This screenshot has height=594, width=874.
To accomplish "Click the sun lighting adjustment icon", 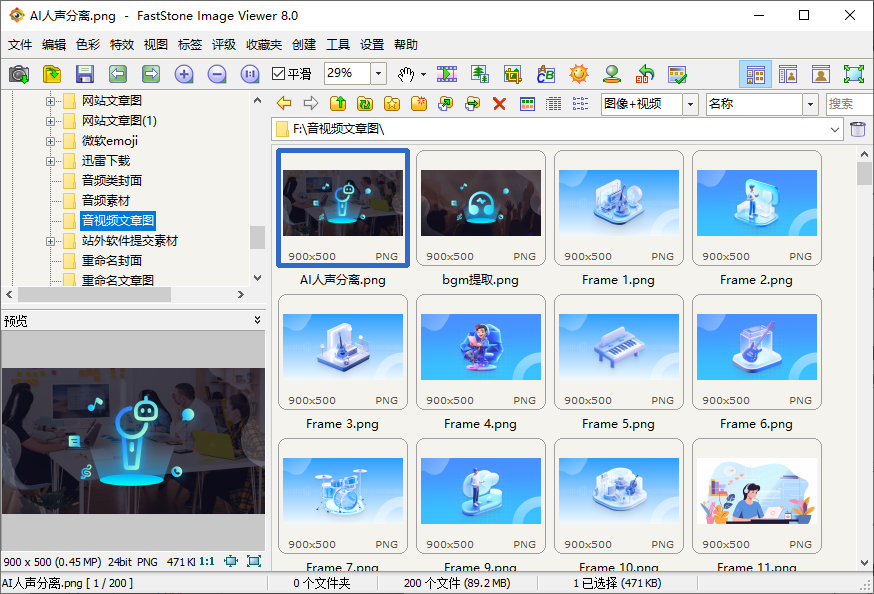I will 578,74.
